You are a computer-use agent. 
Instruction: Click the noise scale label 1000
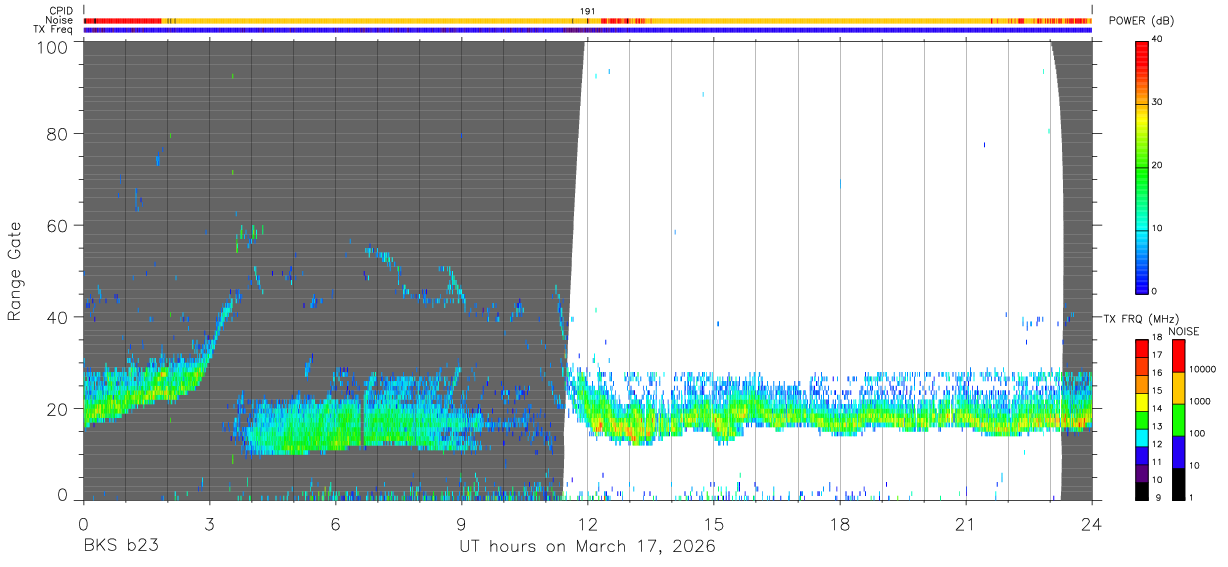tap(1201, 401)
